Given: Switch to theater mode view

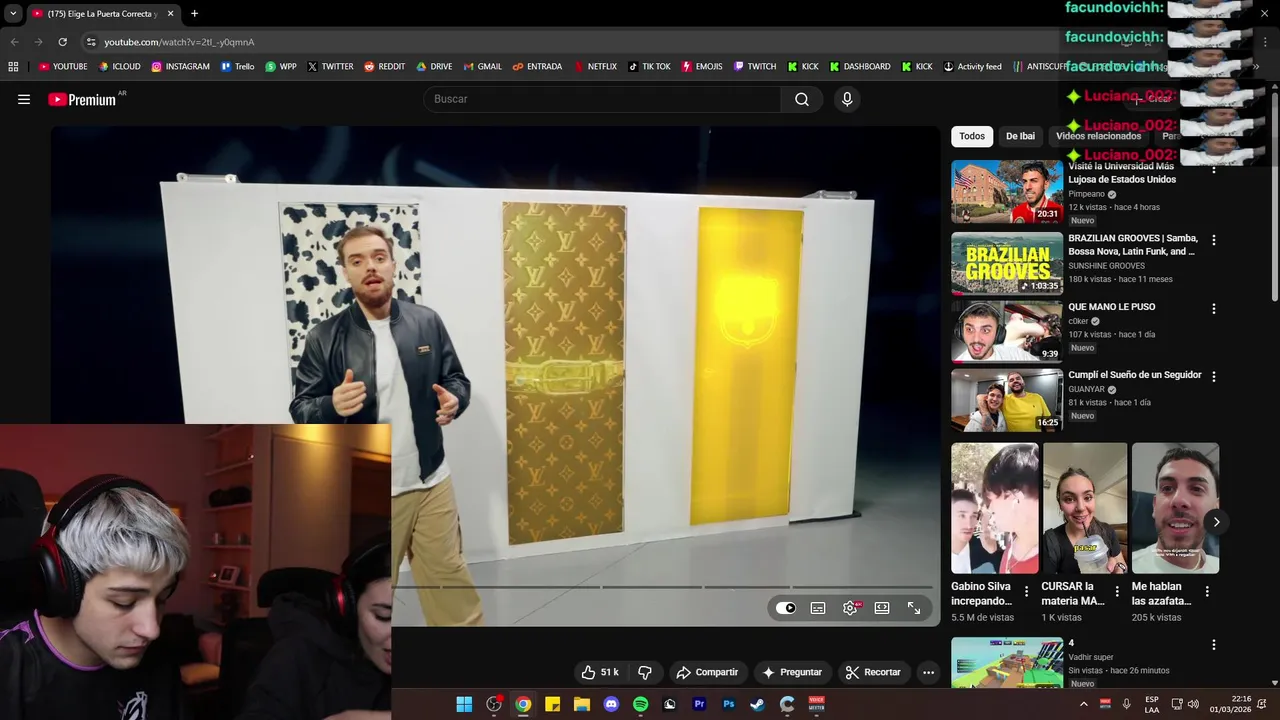Looking at the screenshot, I should (x=882, y=608).
